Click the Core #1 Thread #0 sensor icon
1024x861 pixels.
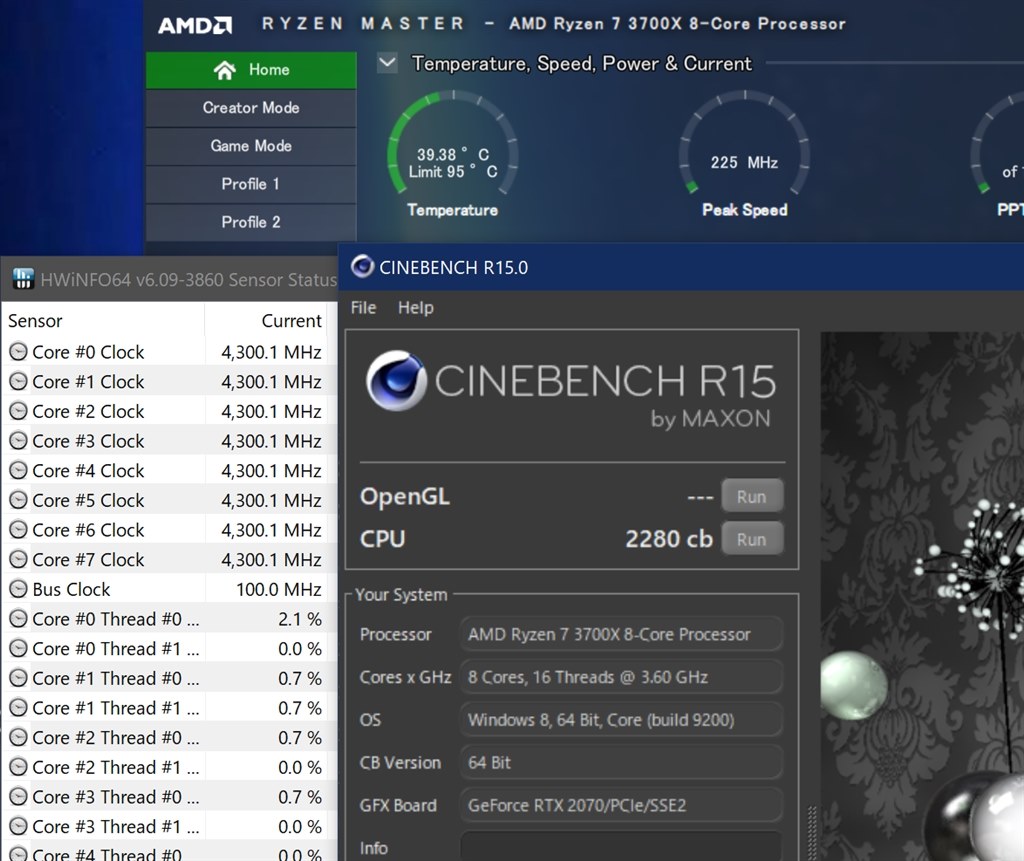tap(18, 678)
